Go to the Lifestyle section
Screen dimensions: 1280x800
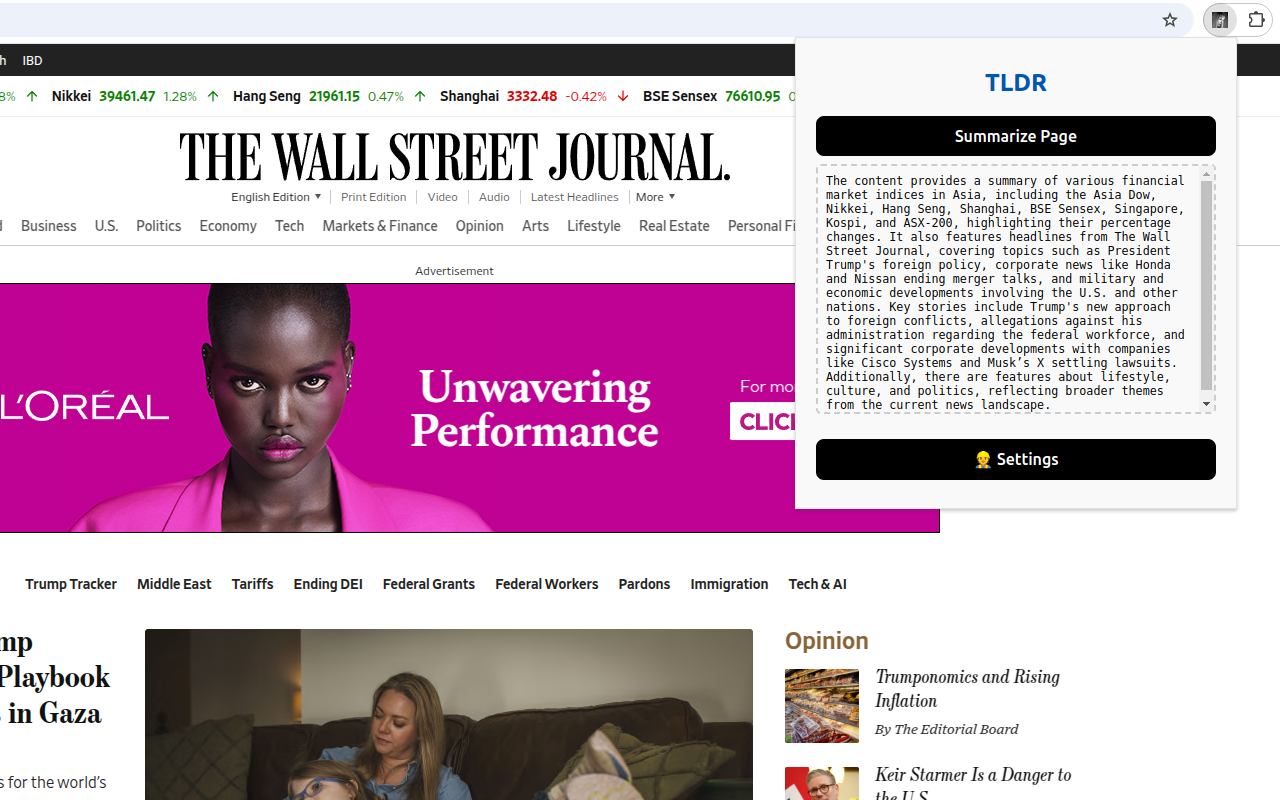pyautogui.click(x=594, y=226)
